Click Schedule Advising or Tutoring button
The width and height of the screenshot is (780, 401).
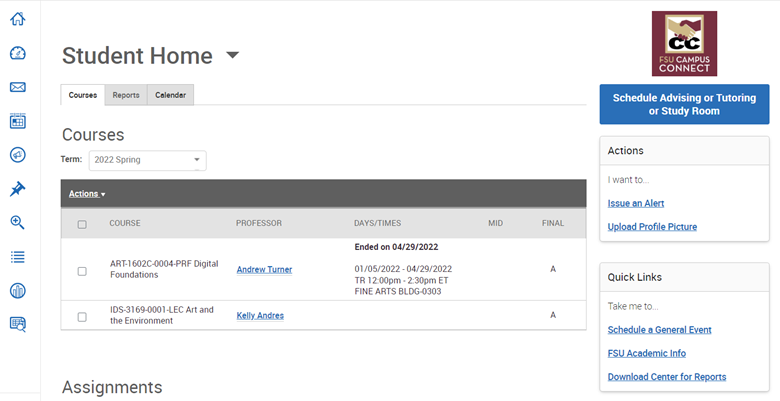(684, 104)
